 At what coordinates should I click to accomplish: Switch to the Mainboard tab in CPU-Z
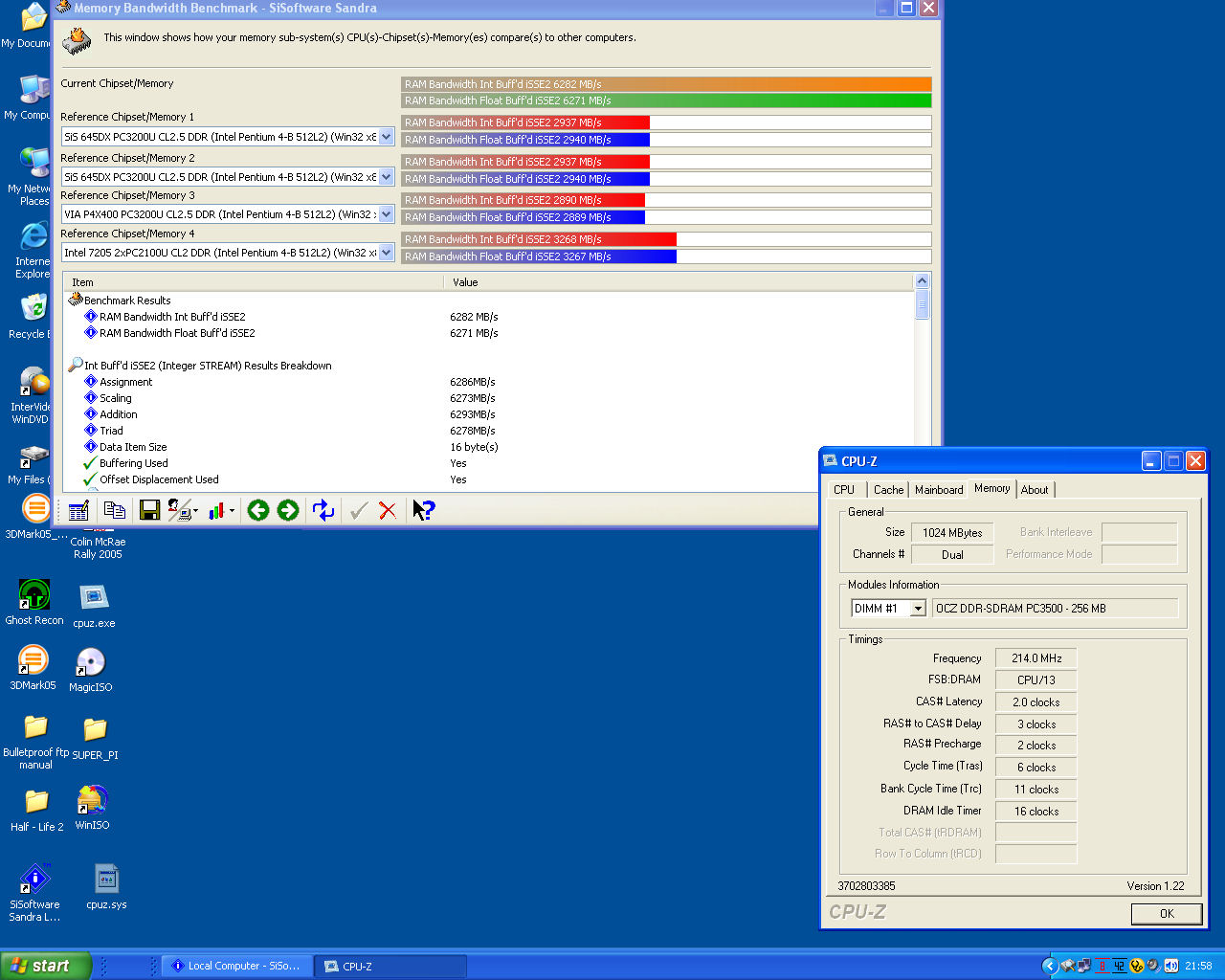(x=938, y=490)
